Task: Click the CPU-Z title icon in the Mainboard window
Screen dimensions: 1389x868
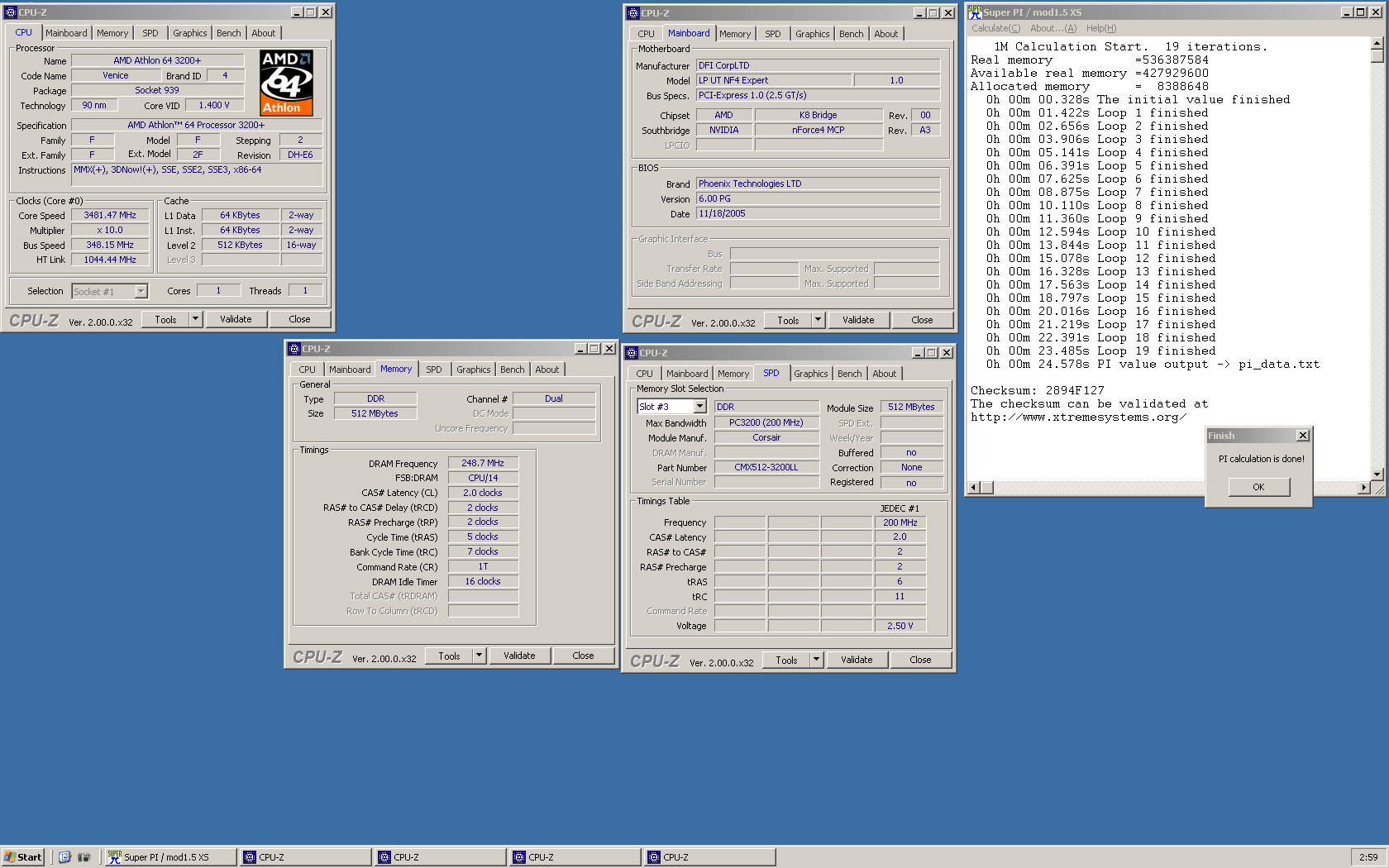Action: 633,13
